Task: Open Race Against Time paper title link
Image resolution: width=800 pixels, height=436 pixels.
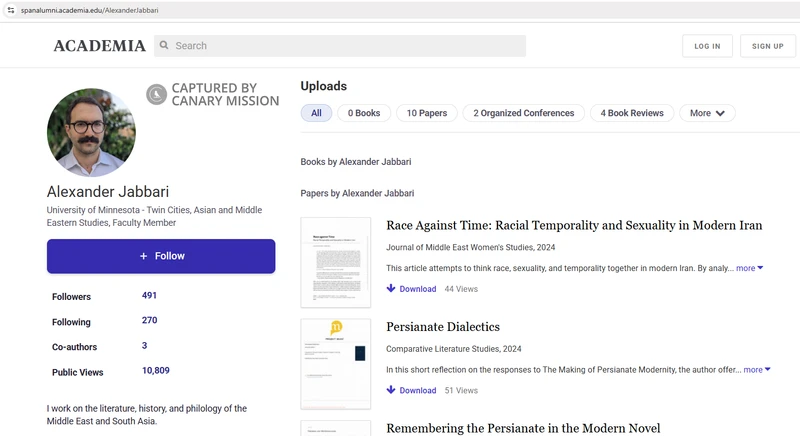Action: point(574,225)
